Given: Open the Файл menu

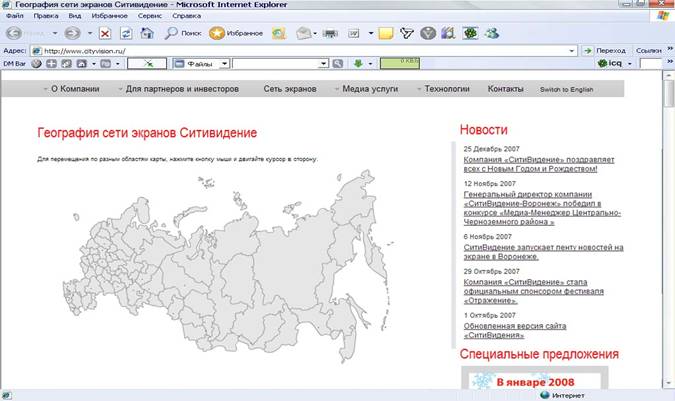Looking at the screenshot, I should [15, 15].
